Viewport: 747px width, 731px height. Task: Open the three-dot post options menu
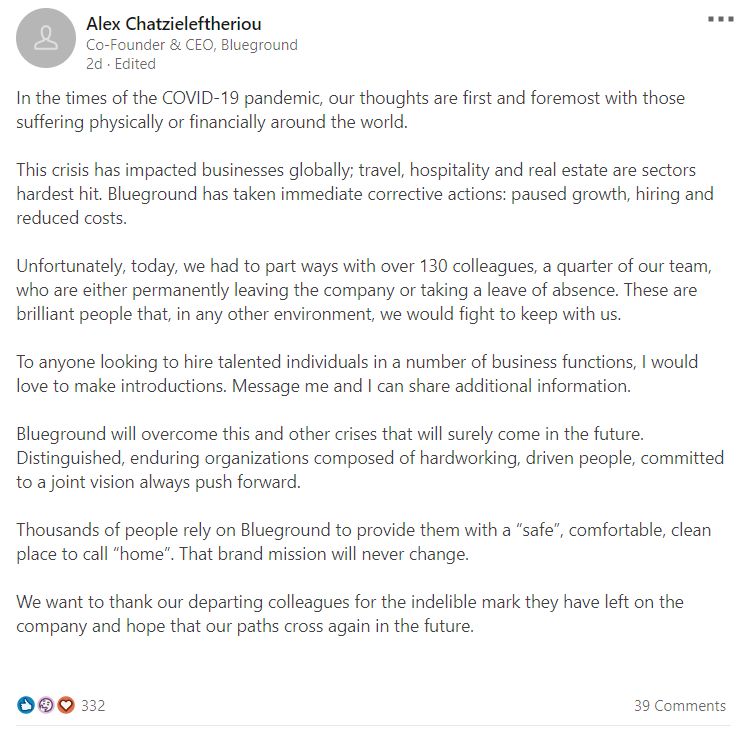pos(720,19)
